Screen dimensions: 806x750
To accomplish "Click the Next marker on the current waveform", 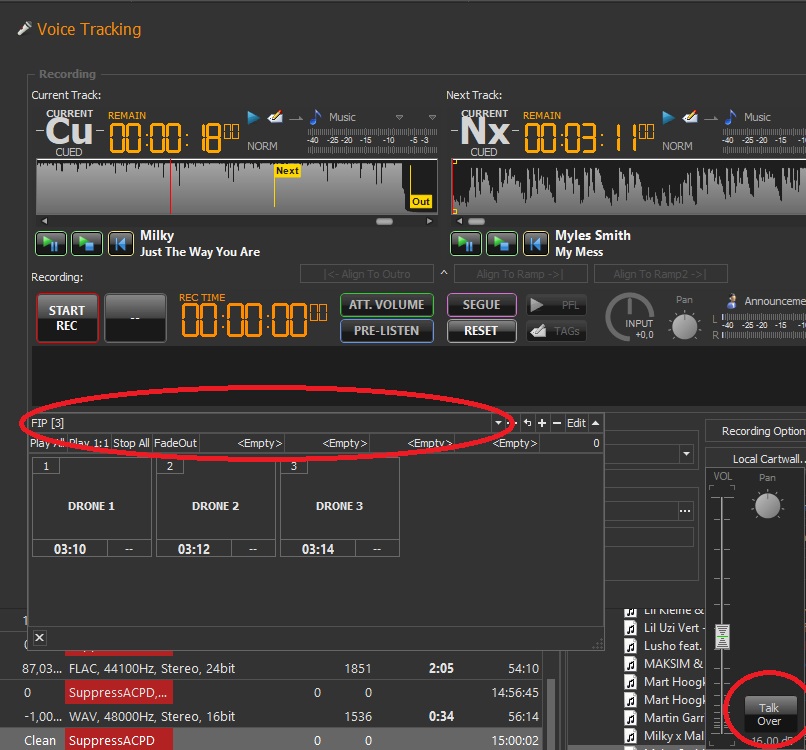I will click(x=287, y=171).
